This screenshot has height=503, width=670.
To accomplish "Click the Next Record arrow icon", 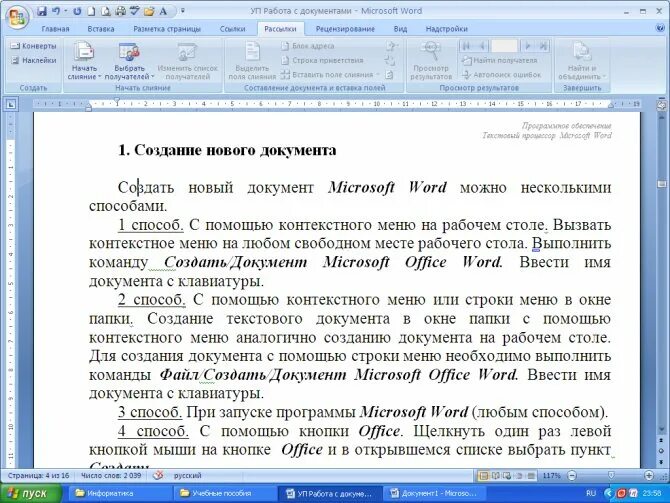I will pos(528,46).
